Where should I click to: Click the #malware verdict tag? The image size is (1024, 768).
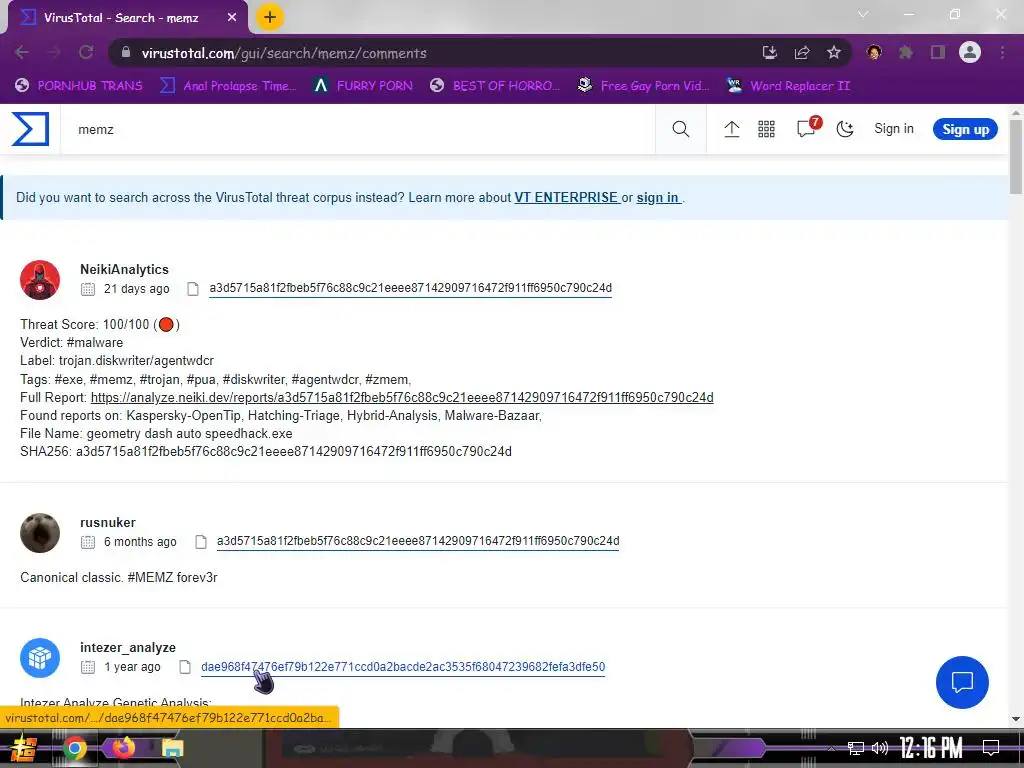pos(95,342)
